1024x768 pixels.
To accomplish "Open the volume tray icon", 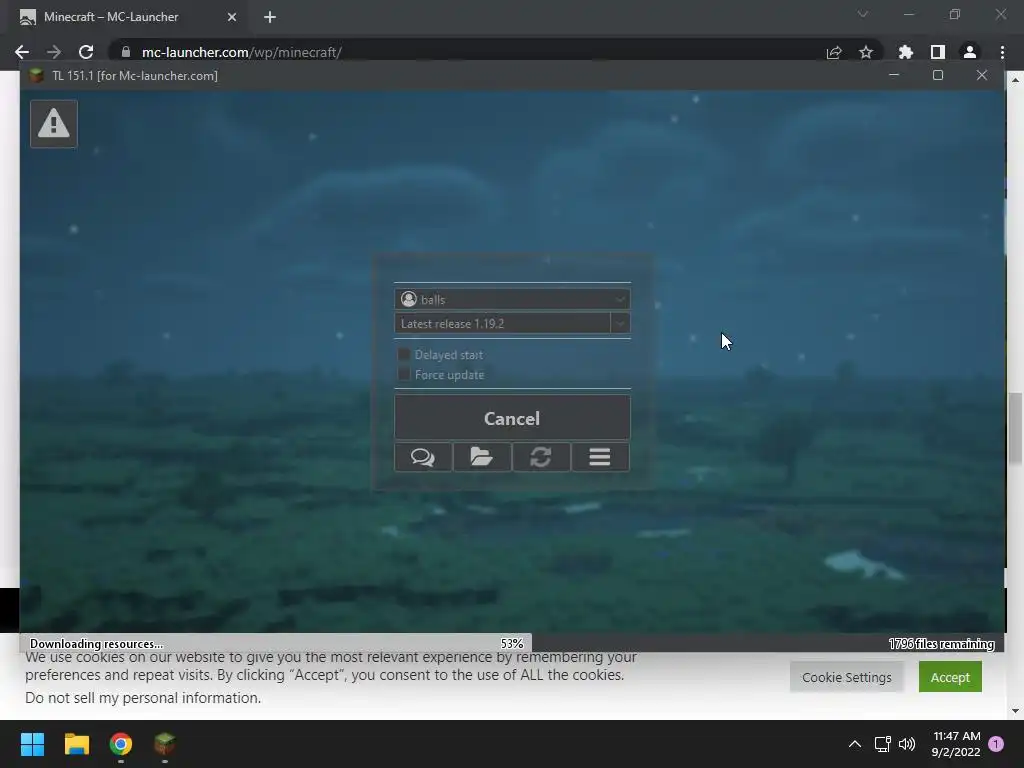I will click(907, 744).
